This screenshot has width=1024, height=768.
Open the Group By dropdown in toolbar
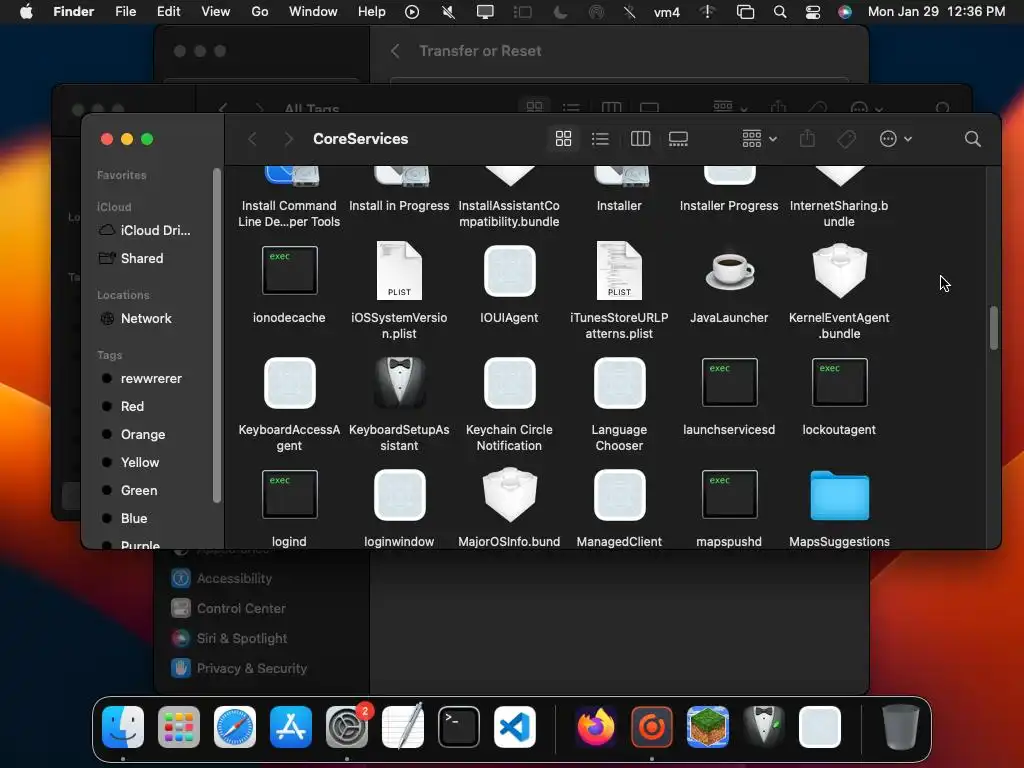(x=760, y=138)
